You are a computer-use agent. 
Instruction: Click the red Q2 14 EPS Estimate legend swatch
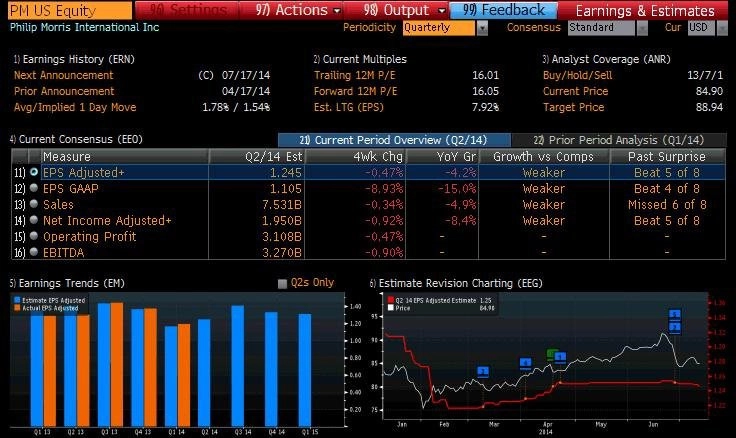[x=391, y=300]
